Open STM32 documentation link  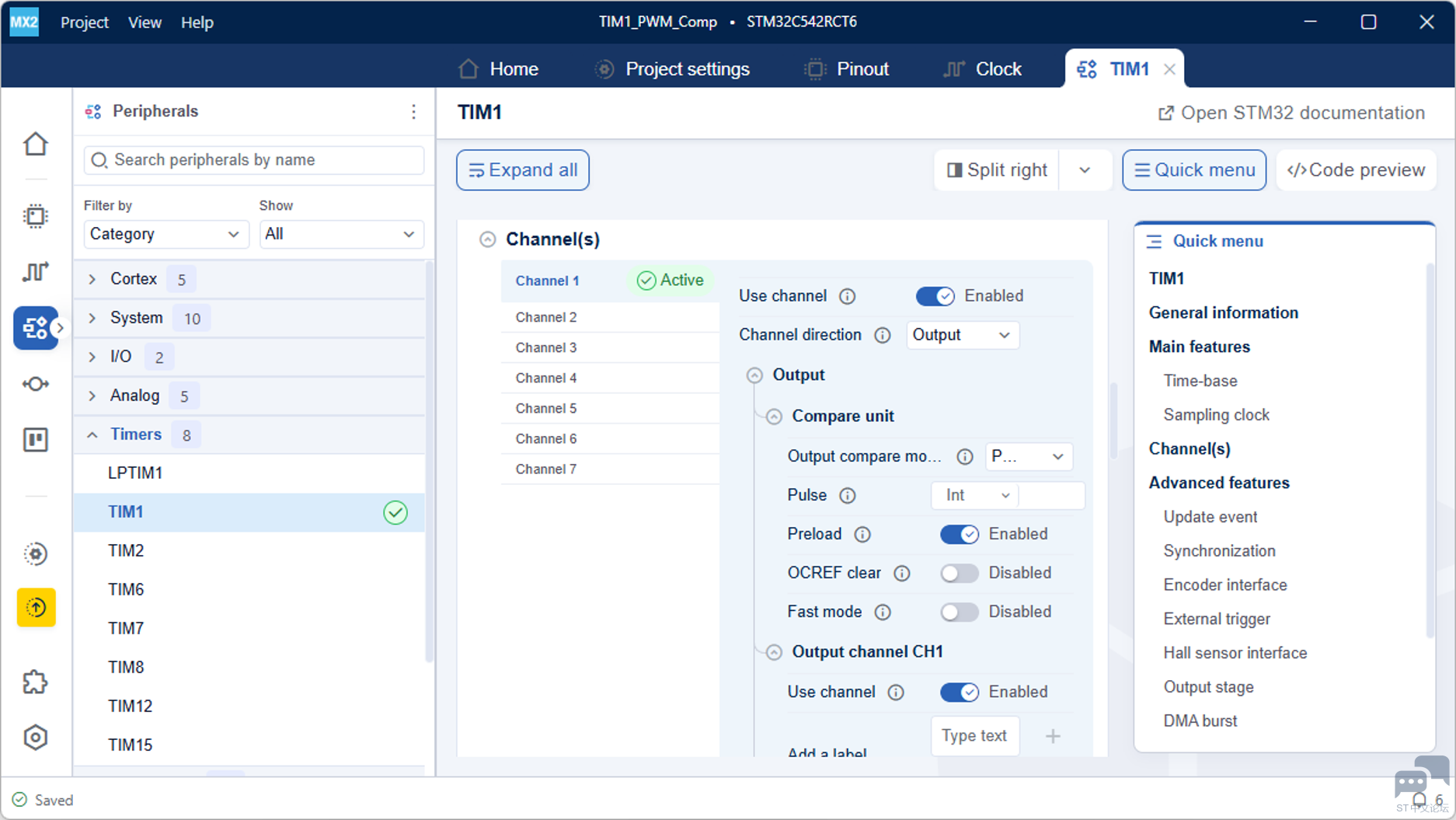coord(1291,113)
